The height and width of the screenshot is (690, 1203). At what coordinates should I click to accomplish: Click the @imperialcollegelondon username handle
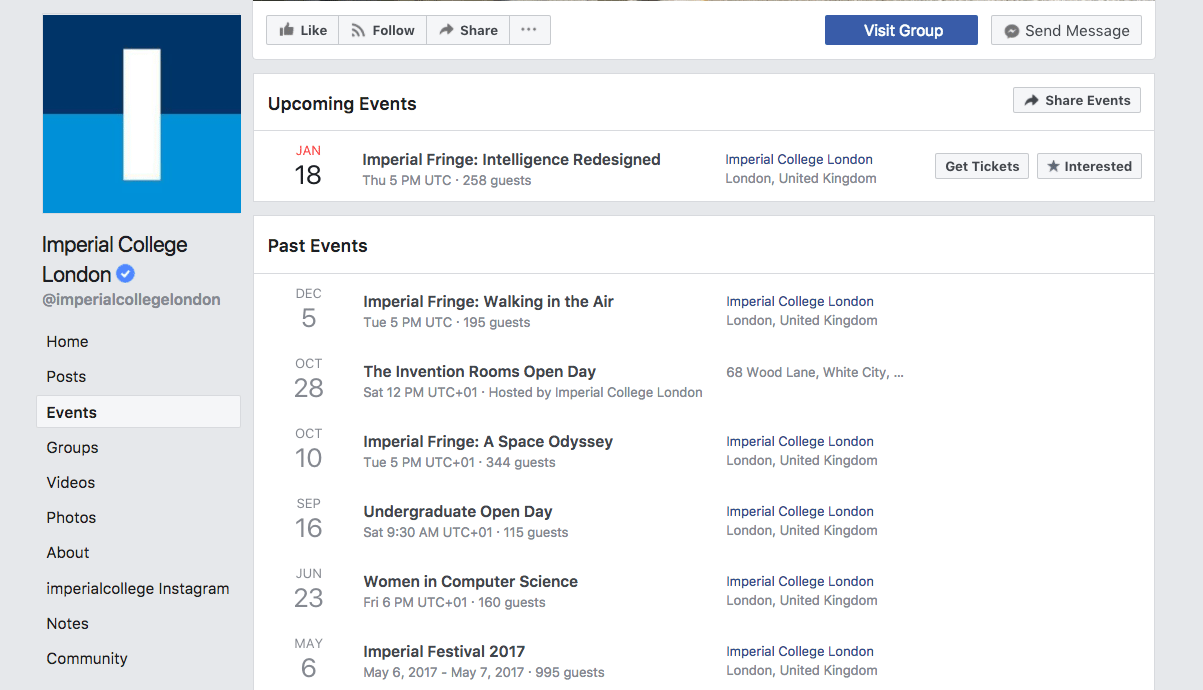(x=131, y=298)
